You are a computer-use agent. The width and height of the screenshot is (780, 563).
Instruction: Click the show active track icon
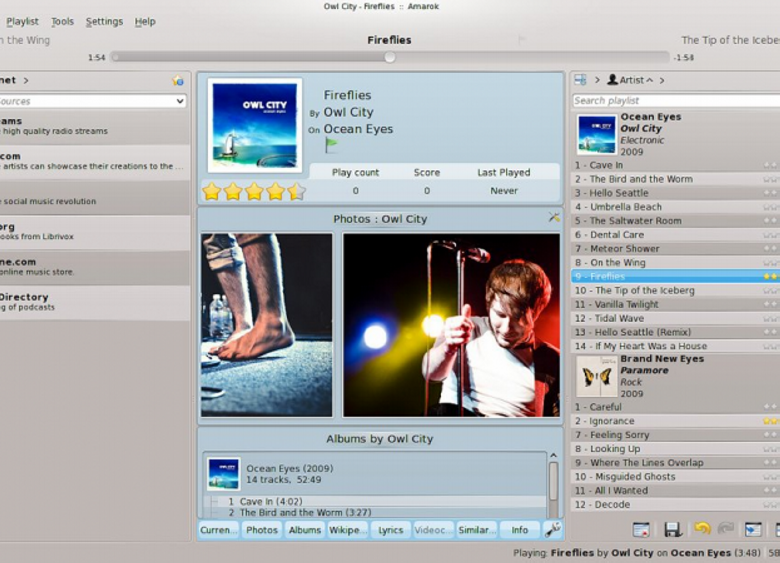tap(753, 529)
